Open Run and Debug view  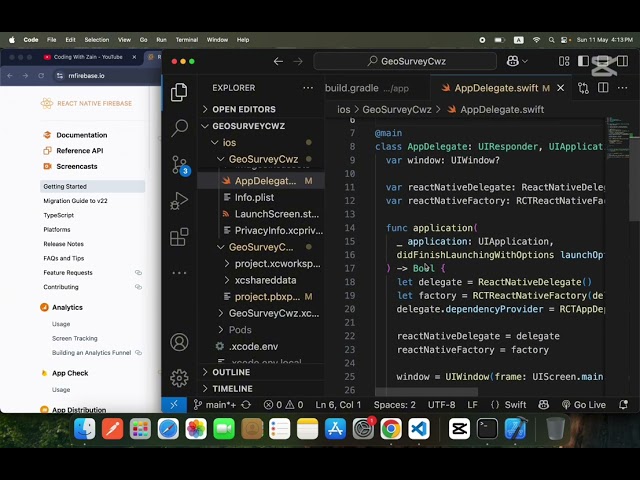179,200
